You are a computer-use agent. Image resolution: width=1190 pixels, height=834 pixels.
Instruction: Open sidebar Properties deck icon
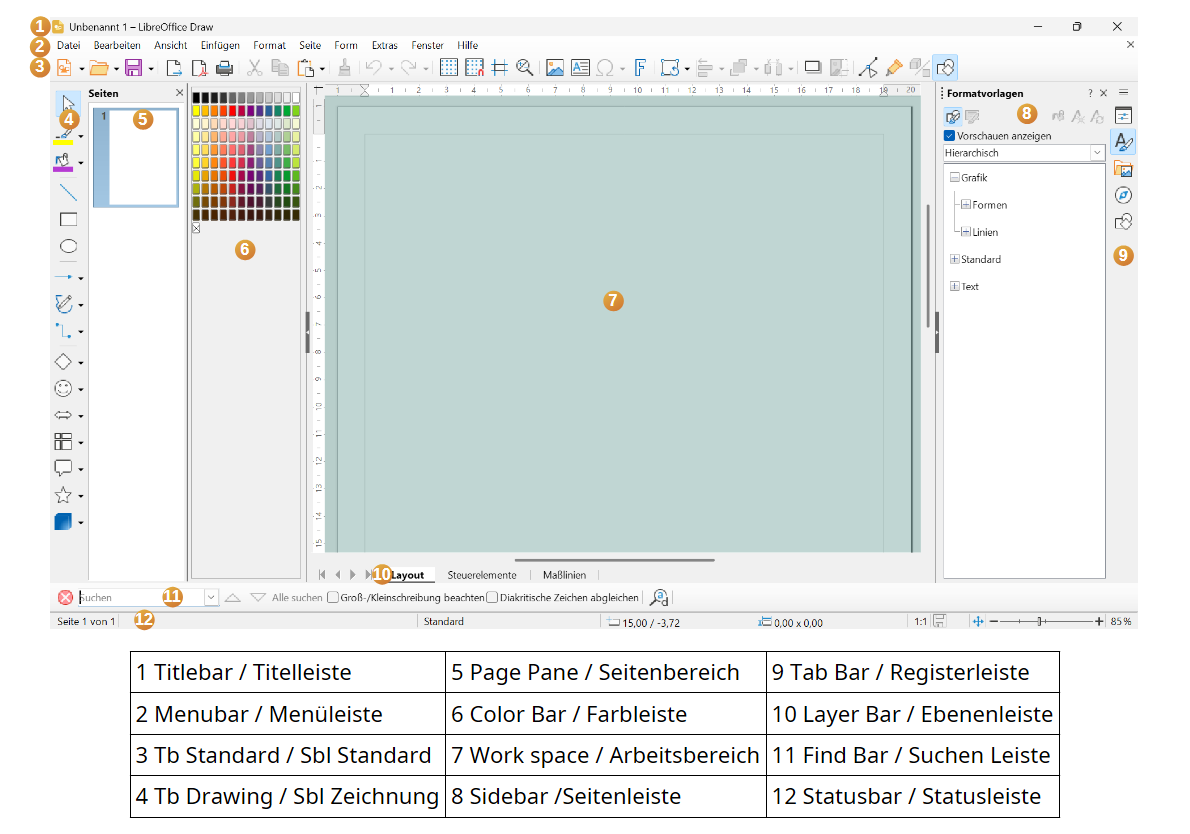pos(1123,115)
